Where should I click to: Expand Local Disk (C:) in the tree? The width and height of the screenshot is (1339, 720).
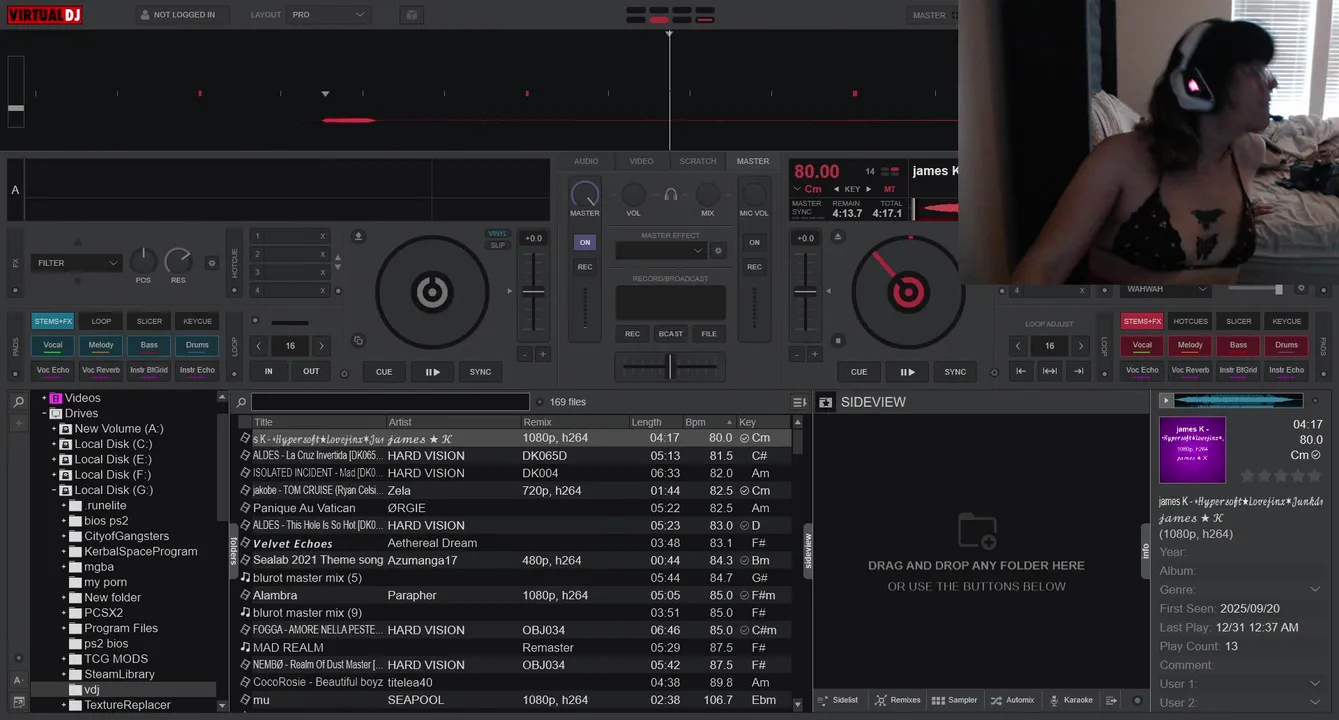[x=54, y=444]
